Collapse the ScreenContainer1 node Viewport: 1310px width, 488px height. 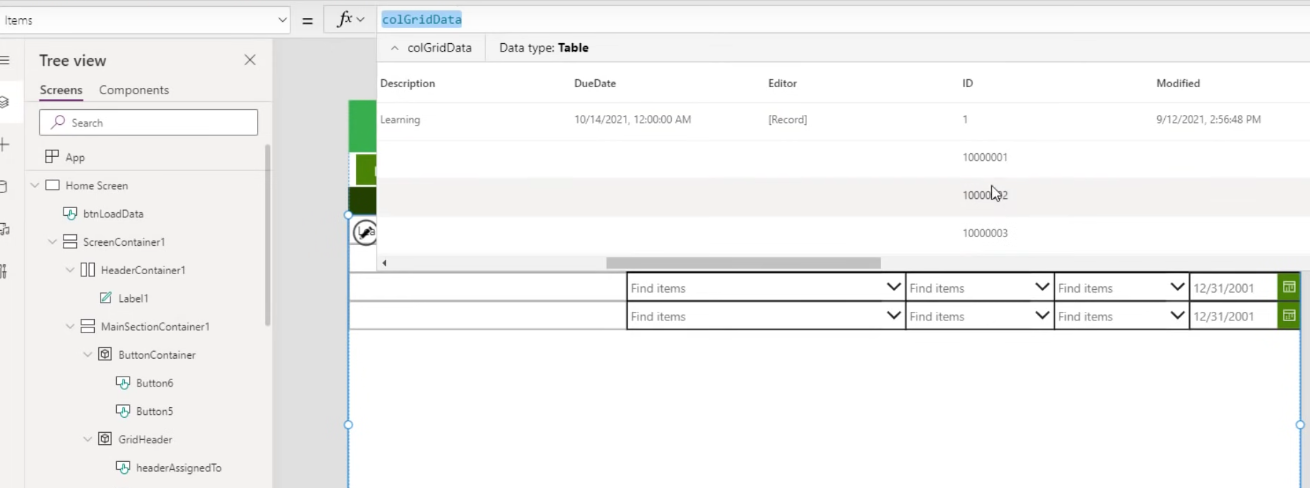[x=53, y=242]
